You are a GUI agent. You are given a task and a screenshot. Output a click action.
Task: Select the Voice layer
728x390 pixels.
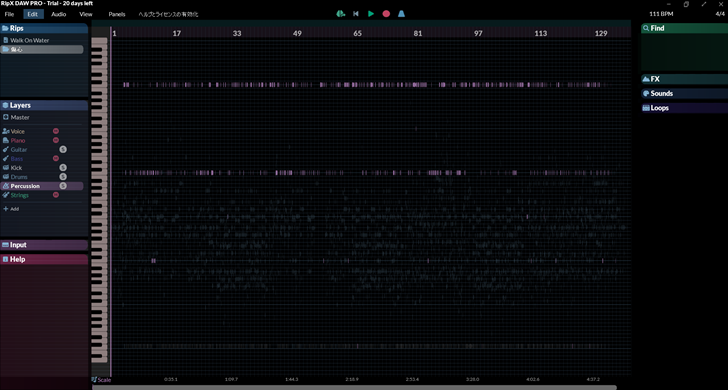coord(18,131)
